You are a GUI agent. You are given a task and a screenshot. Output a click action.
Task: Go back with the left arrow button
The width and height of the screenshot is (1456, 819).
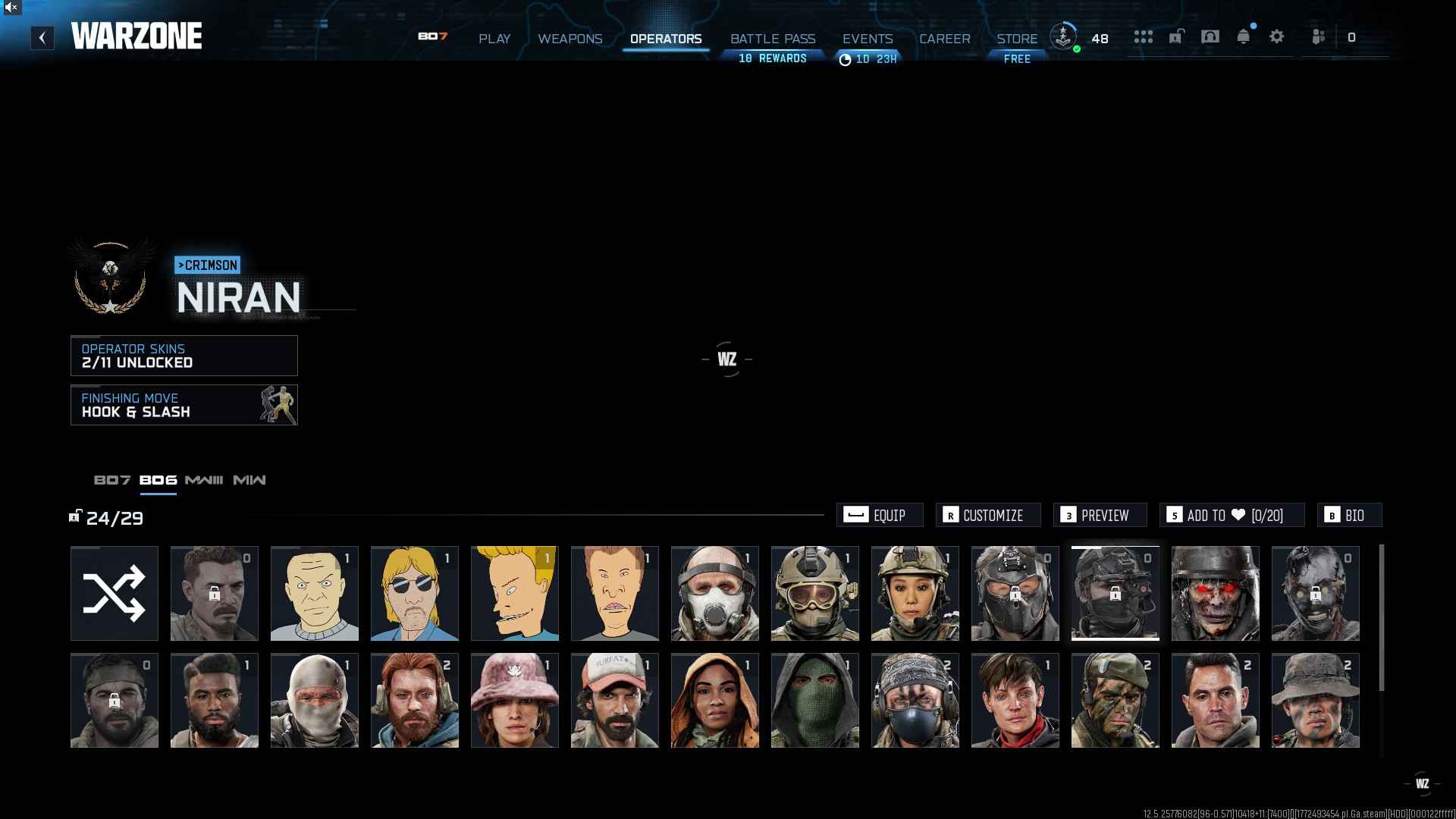tap(42, 37)
